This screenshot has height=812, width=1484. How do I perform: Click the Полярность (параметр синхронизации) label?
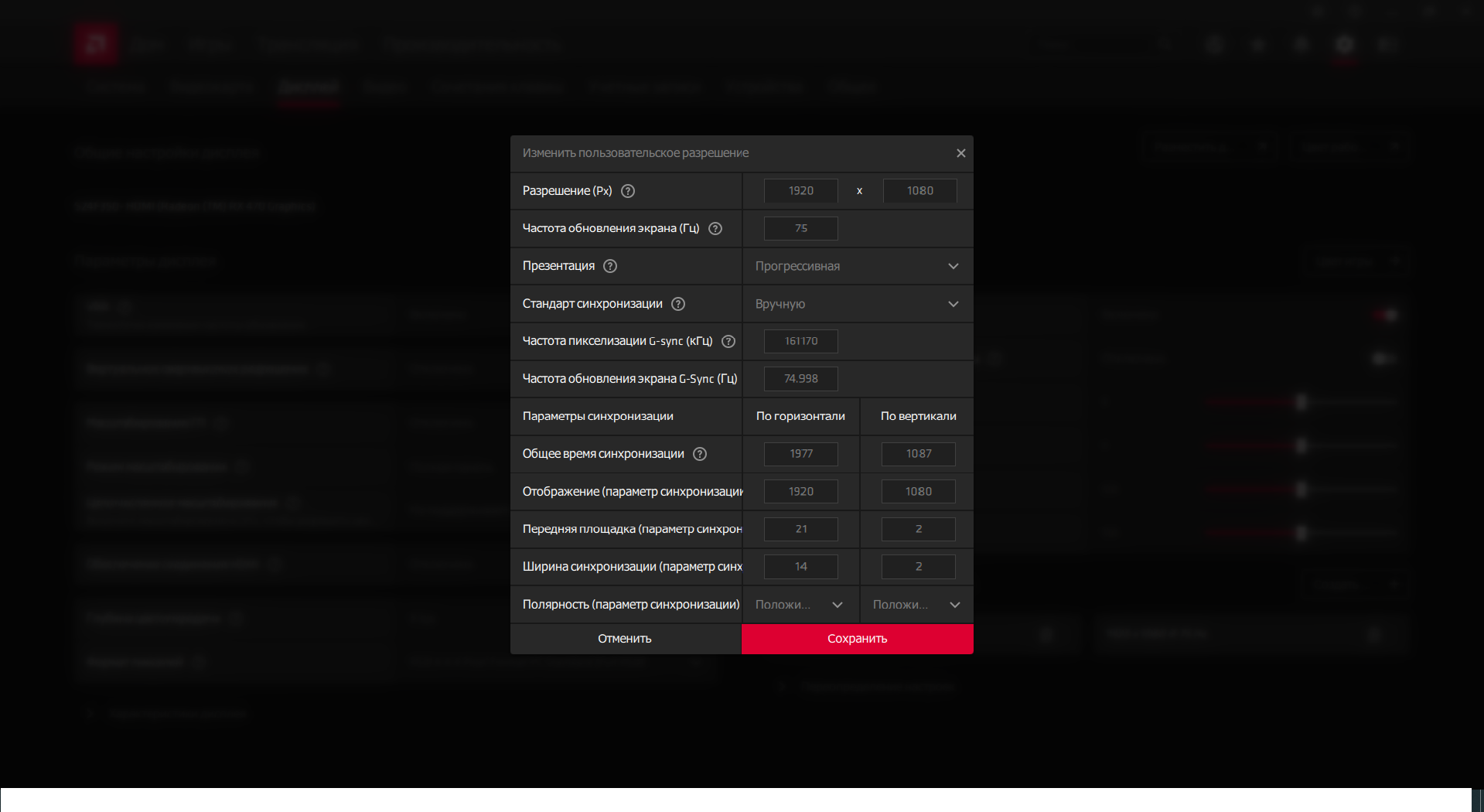(631, 605)
